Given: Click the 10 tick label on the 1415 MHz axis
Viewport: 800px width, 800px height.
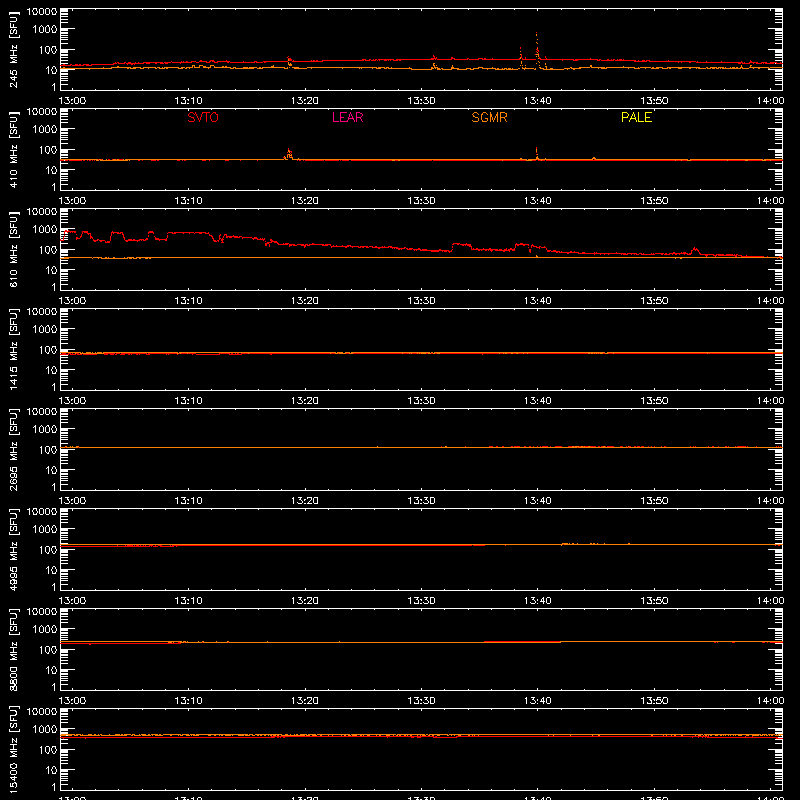Looking at the screenshot, I should coord(51,370).
